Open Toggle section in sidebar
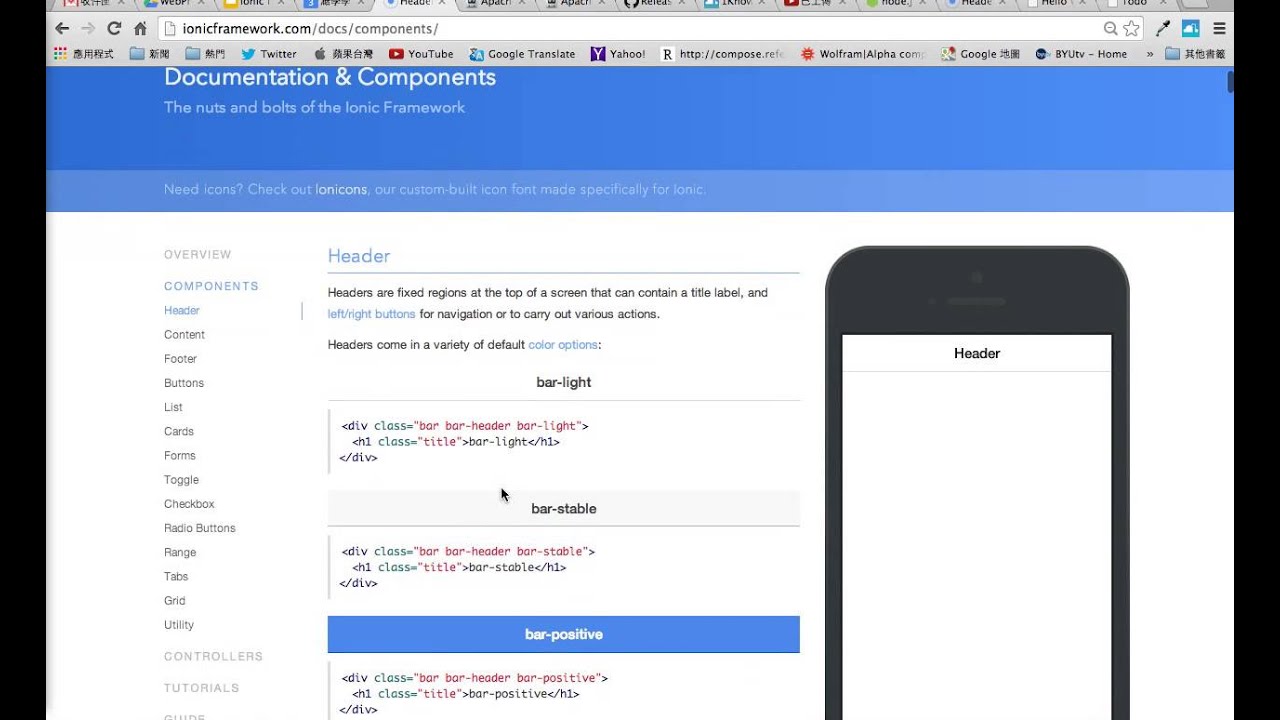Screen dimensions: 1280x720 [x=181, y=480]
